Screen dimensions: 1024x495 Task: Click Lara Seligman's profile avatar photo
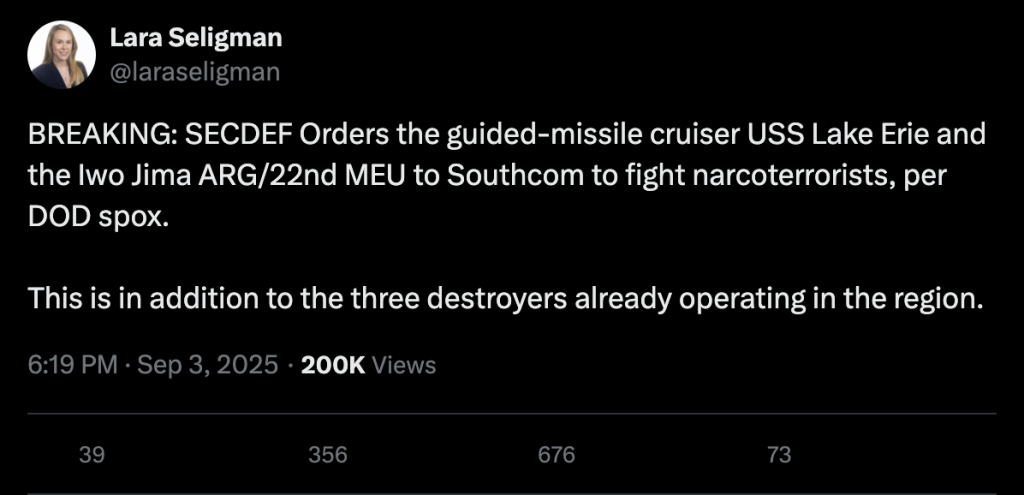61,54
